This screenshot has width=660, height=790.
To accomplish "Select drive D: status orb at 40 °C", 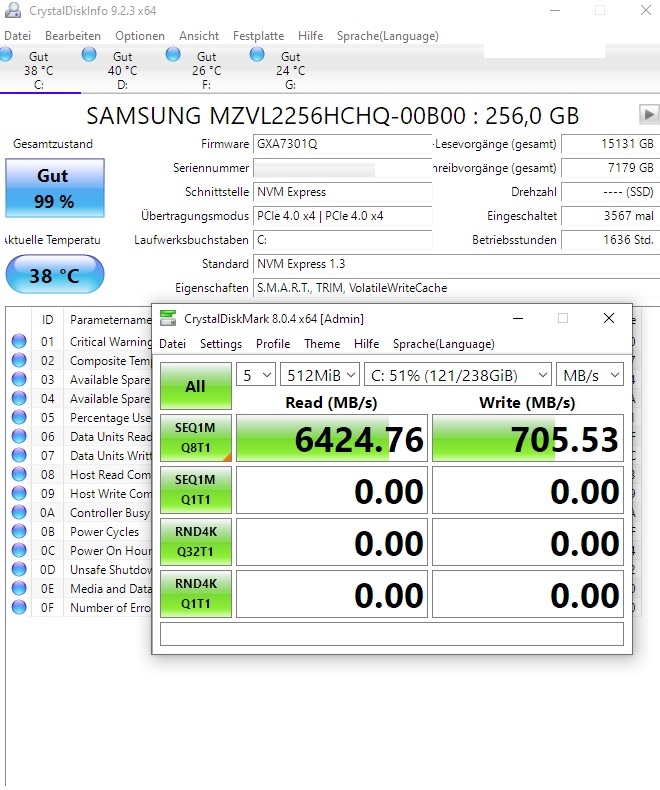I will [x=89, y=54].
